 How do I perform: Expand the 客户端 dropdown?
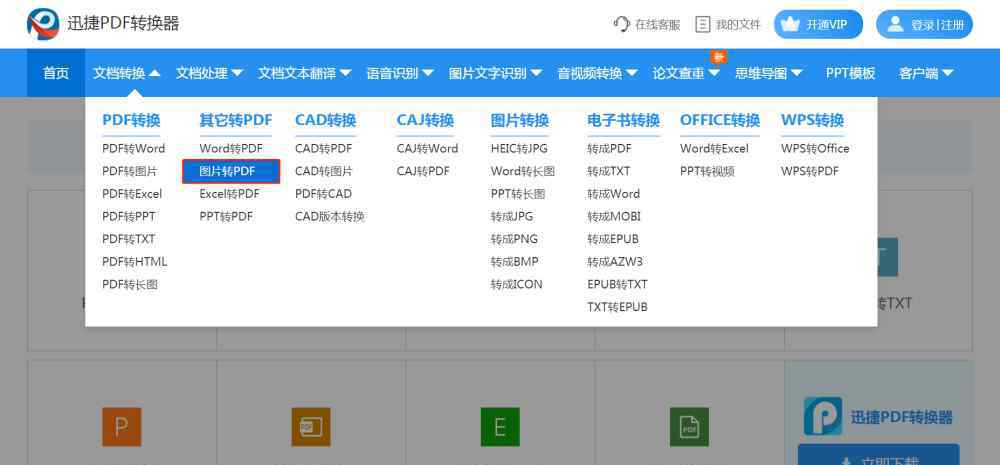point(926,73)
